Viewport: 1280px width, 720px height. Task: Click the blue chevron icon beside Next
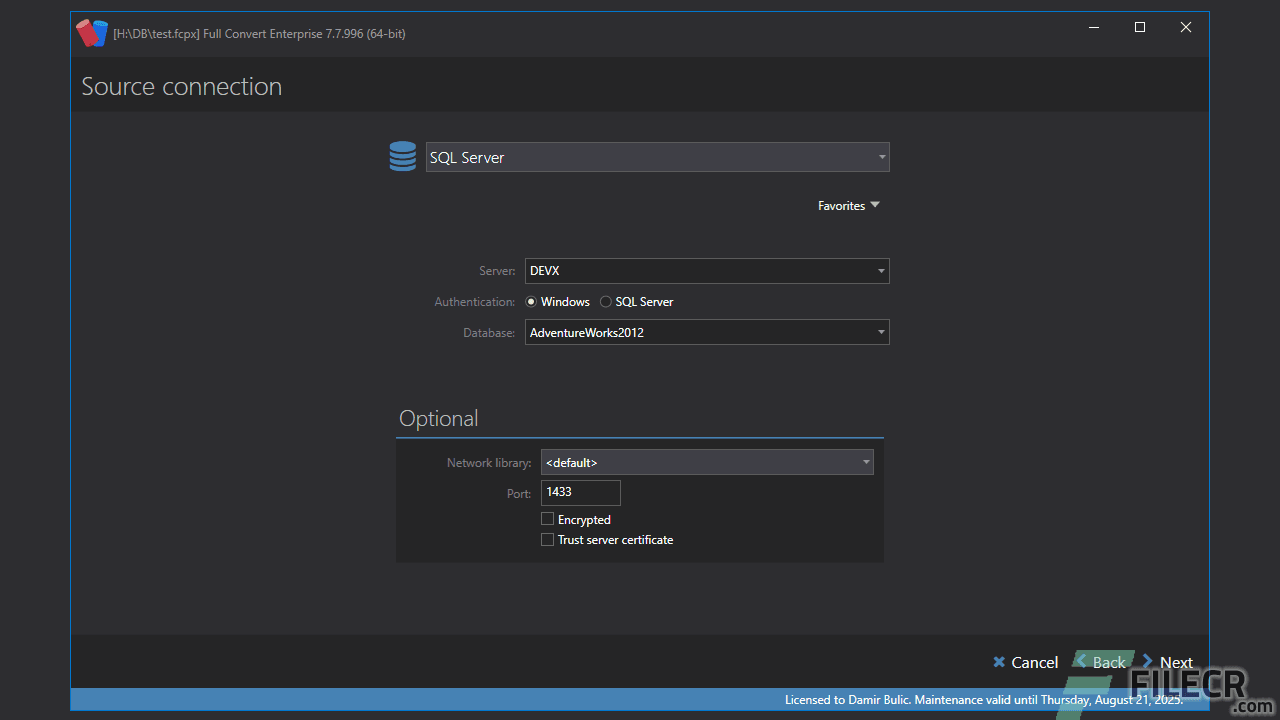click(1146, 661)
